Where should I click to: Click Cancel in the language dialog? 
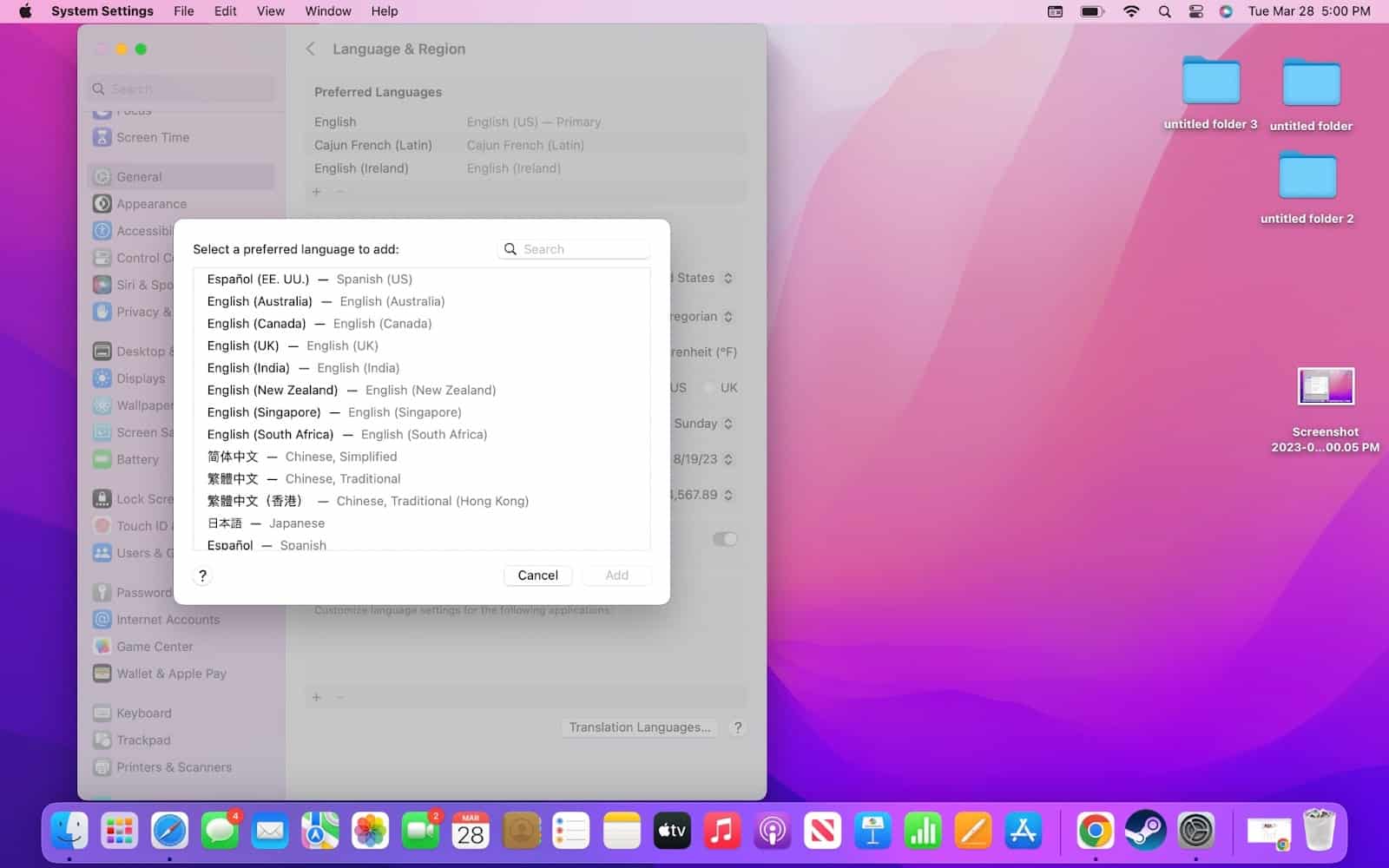click(537, 575)
